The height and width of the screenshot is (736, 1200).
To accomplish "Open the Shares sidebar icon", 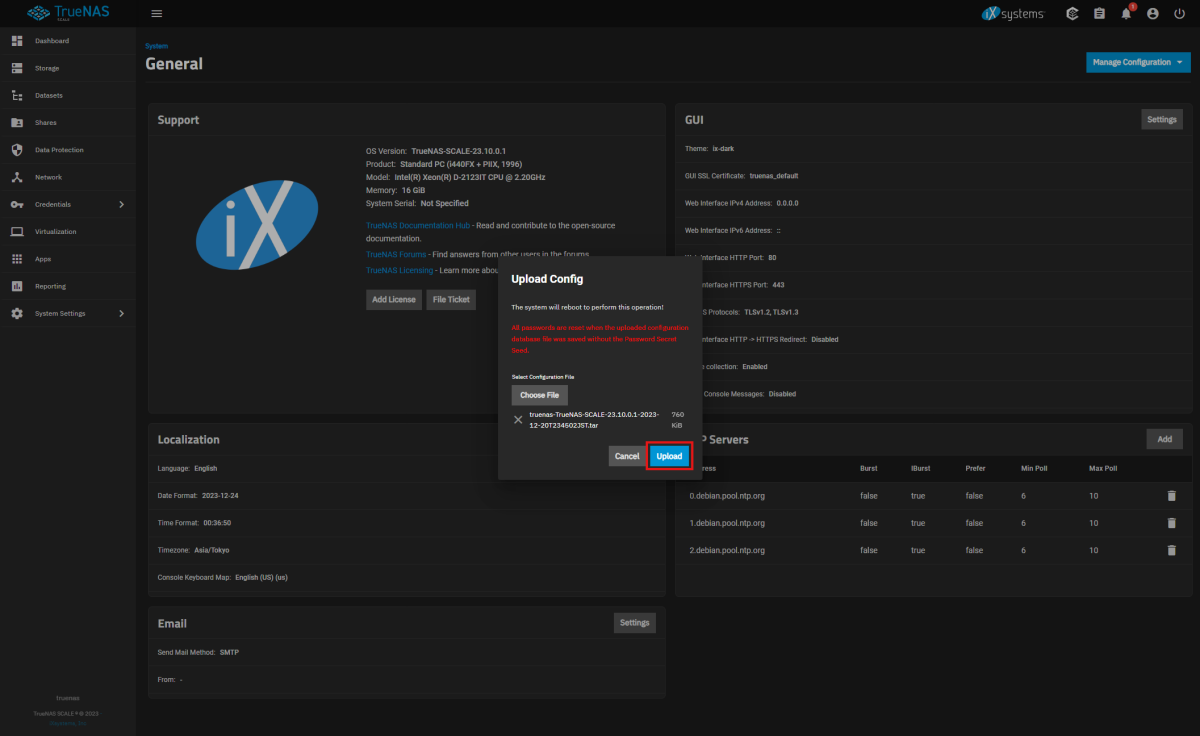I will pos(16,123).
